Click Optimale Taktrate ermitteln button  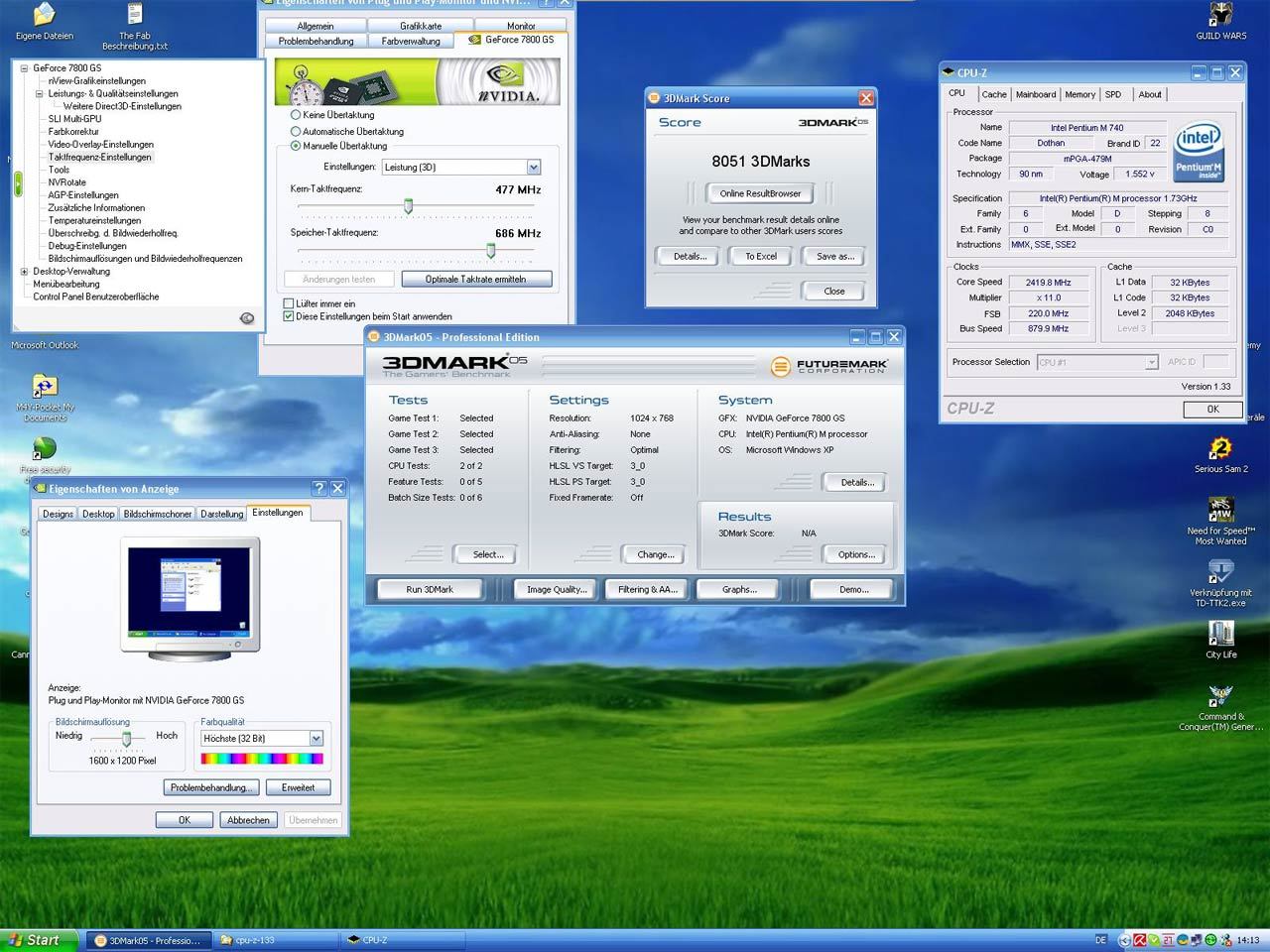(x=476, y=279)
